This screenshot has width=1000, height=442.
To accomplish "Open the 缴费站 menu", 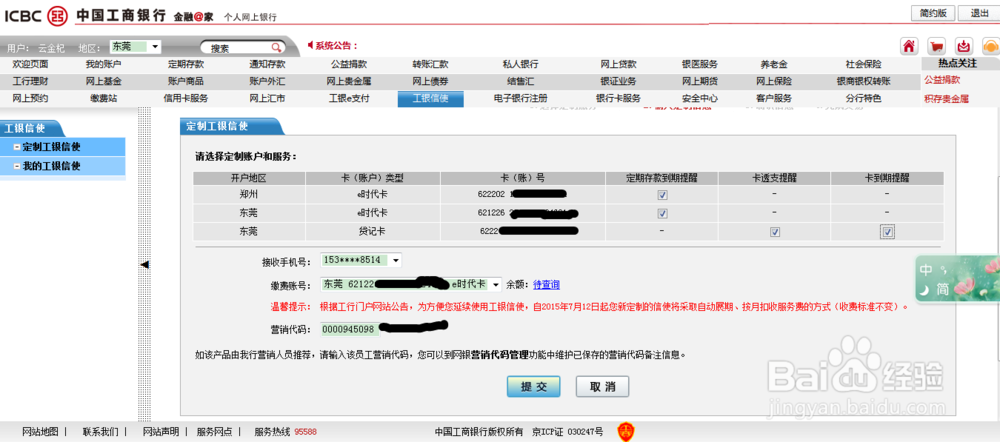I will (x=103, y=99).
